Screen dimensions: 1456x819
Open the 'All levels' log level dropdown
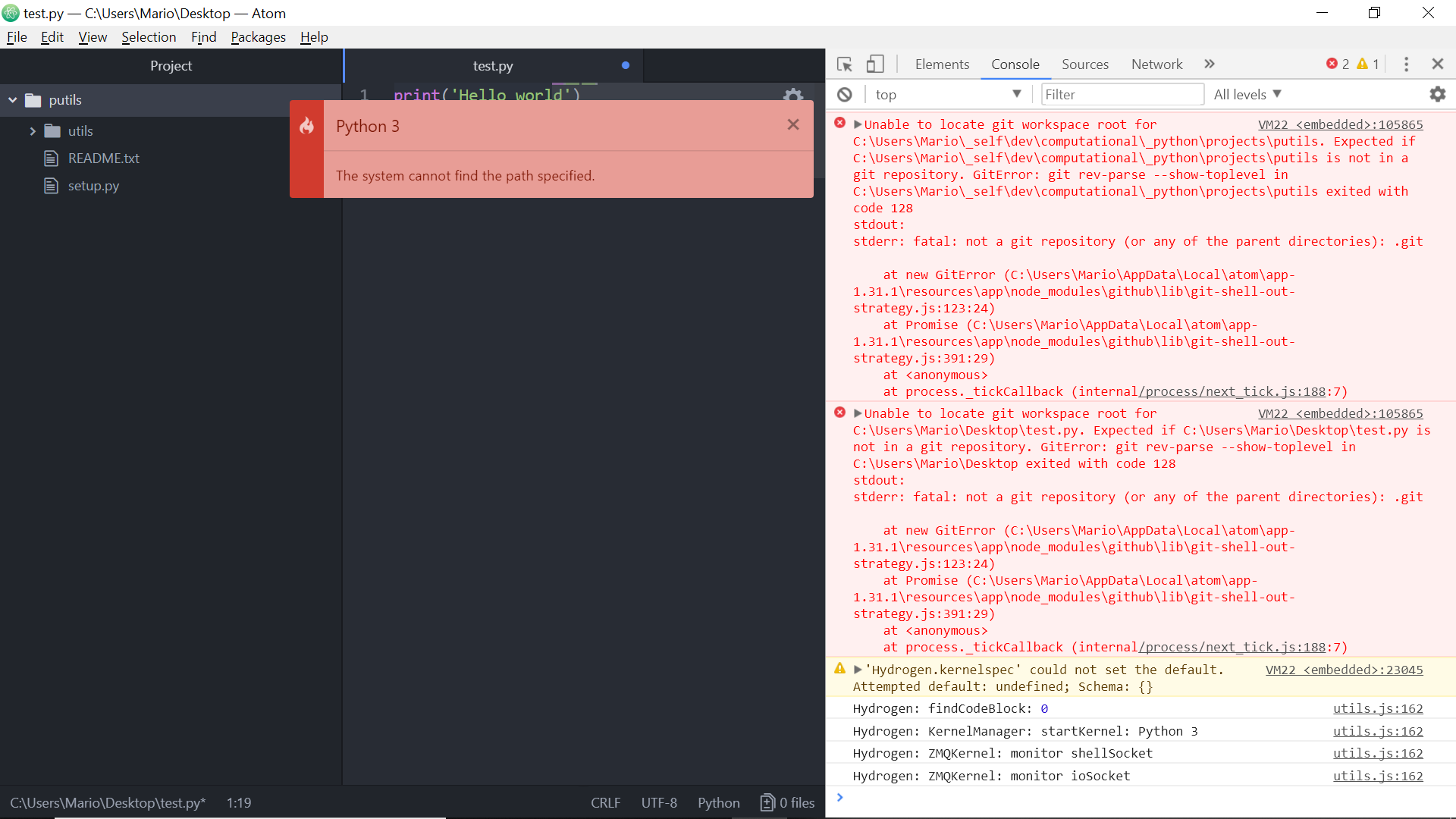click(x=1246, y=94)
